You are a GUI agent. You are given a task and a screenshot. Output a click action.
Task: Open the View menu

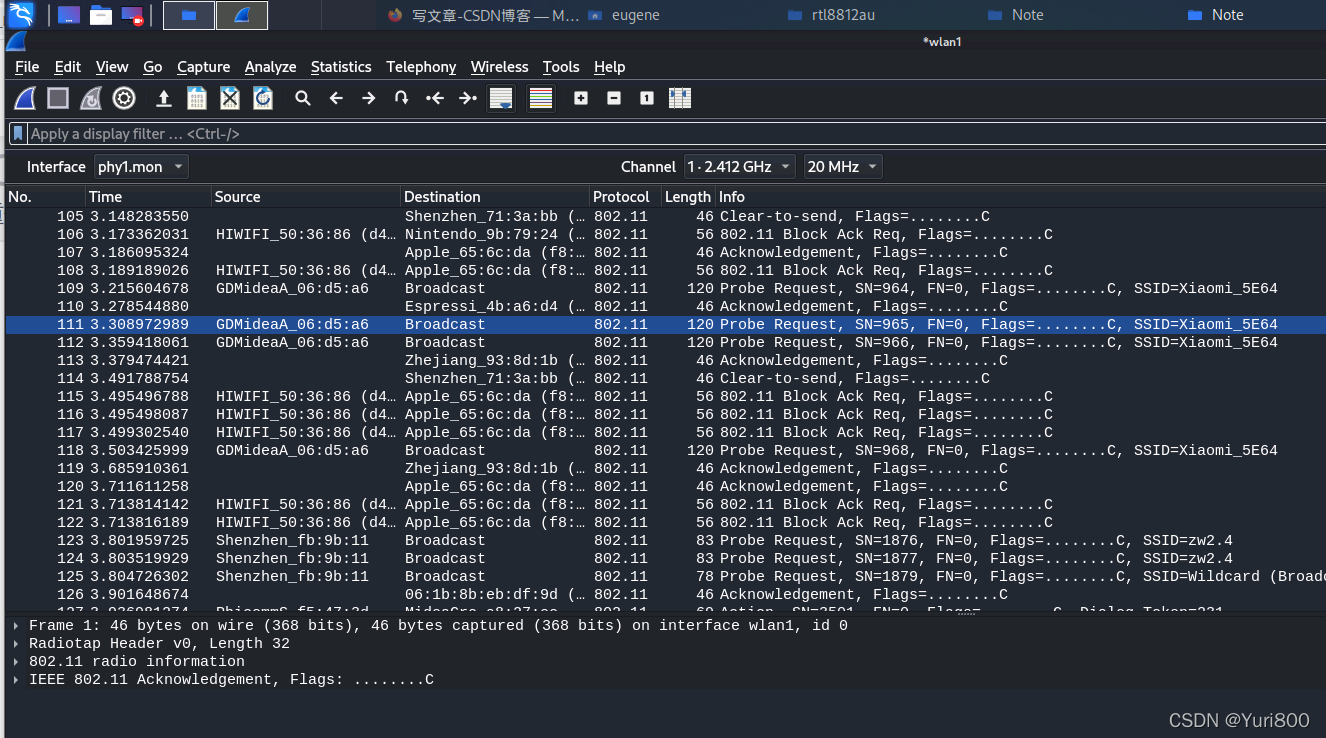click(112, 66)
